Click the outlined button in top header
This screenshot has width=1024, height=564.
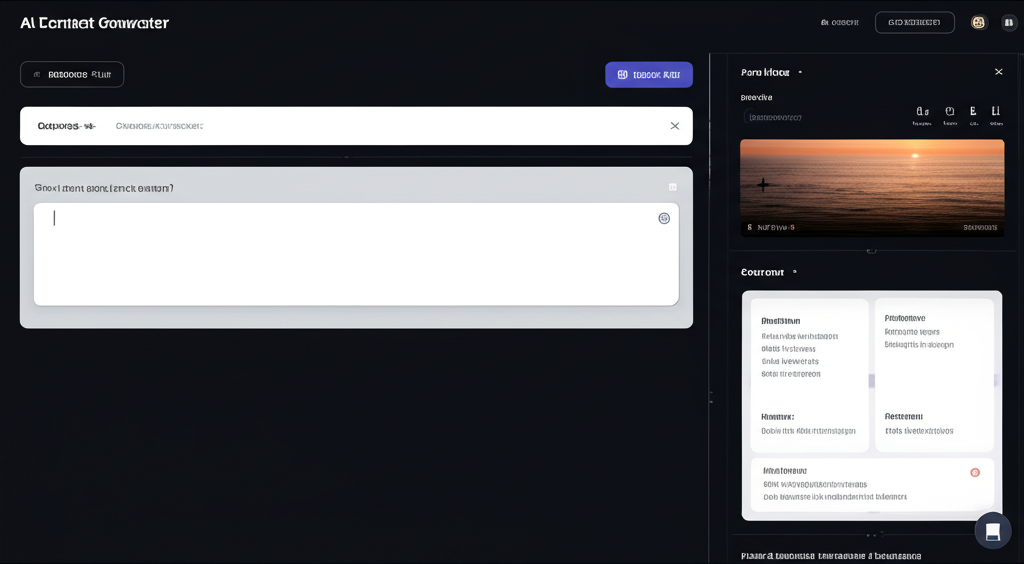pos(914,22)
